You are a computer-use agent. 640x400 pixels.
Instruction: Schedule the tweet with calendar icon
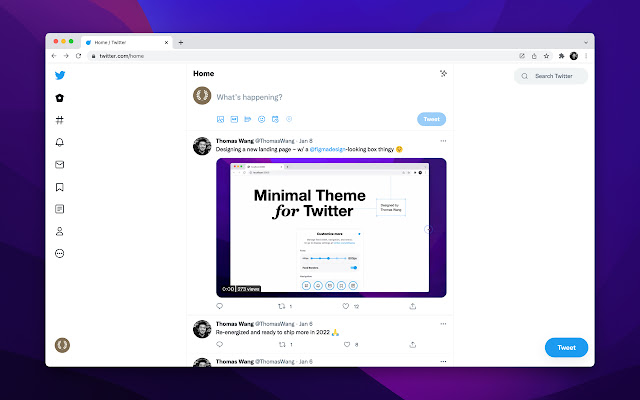pyautogui.click(x=275, y=119)
